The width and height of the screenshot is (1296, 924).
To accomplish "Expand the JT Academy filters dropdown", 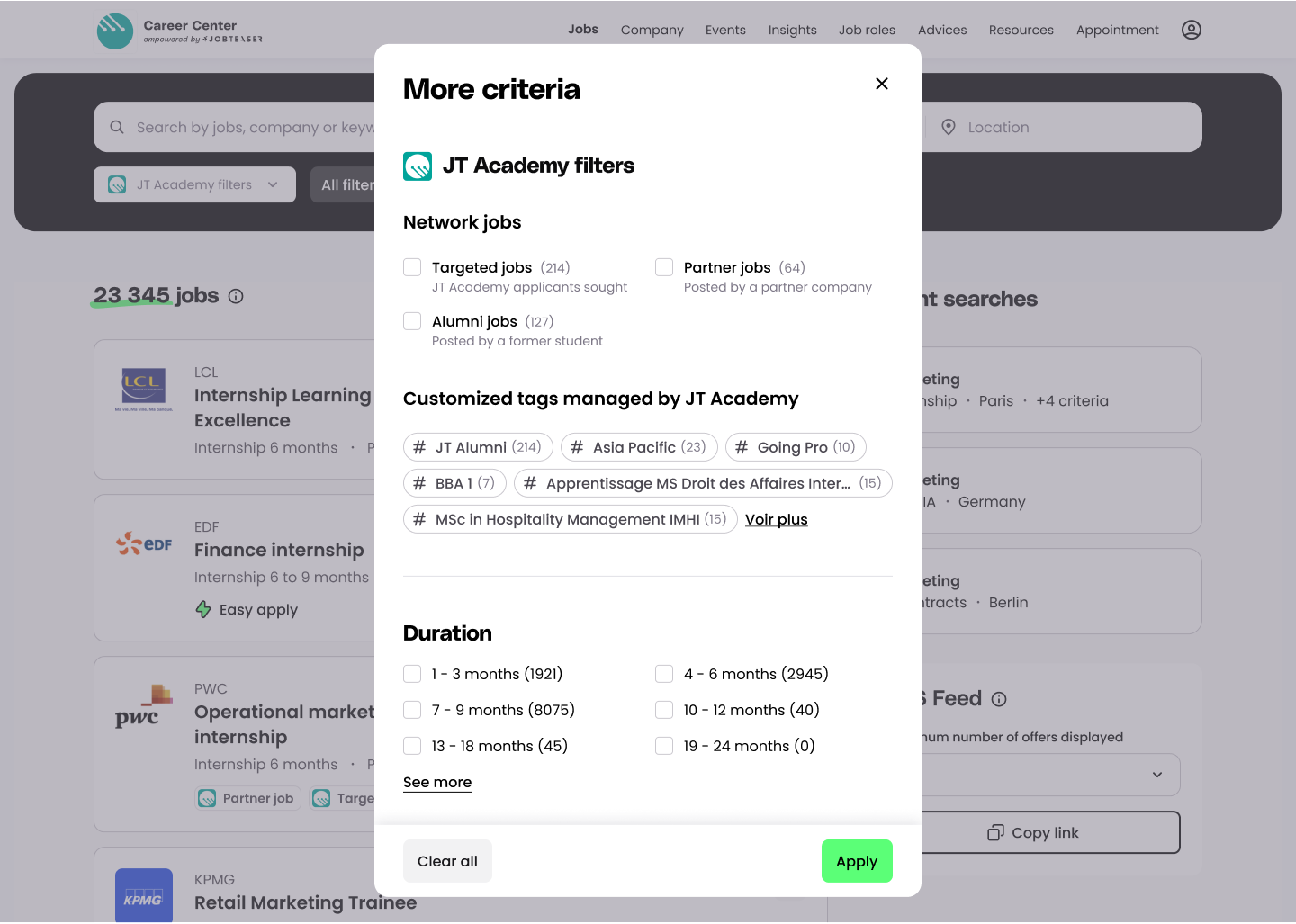I will 194,184.
